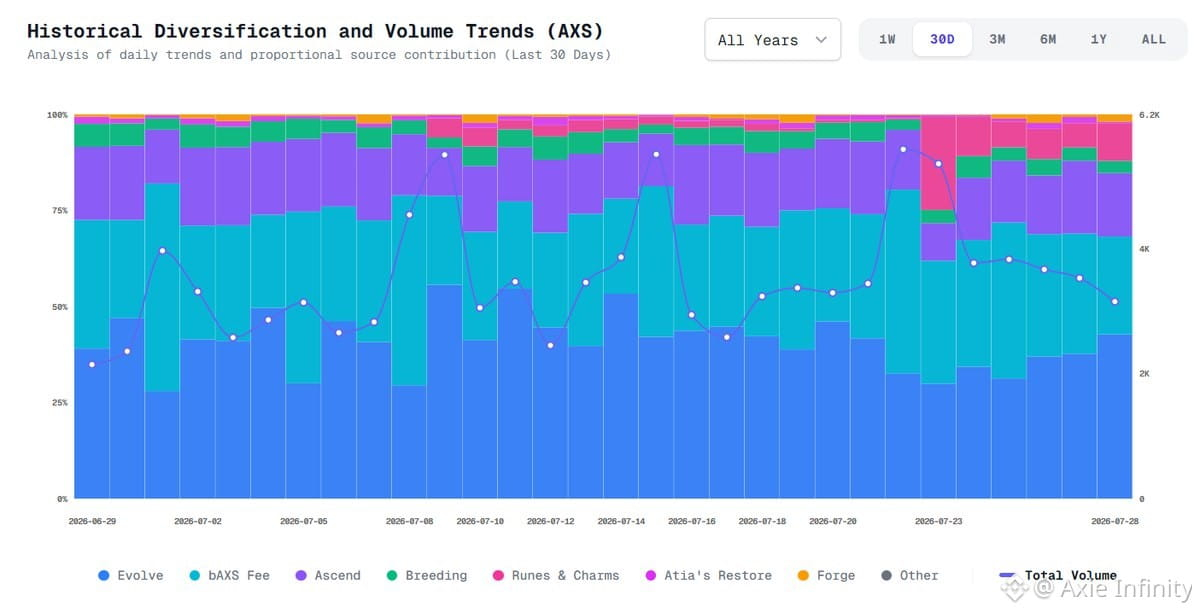Toggle Atia's Restore legend entry
This screenshot has width=1200, height=613.
pyautogui.click(x=708, y=575)
